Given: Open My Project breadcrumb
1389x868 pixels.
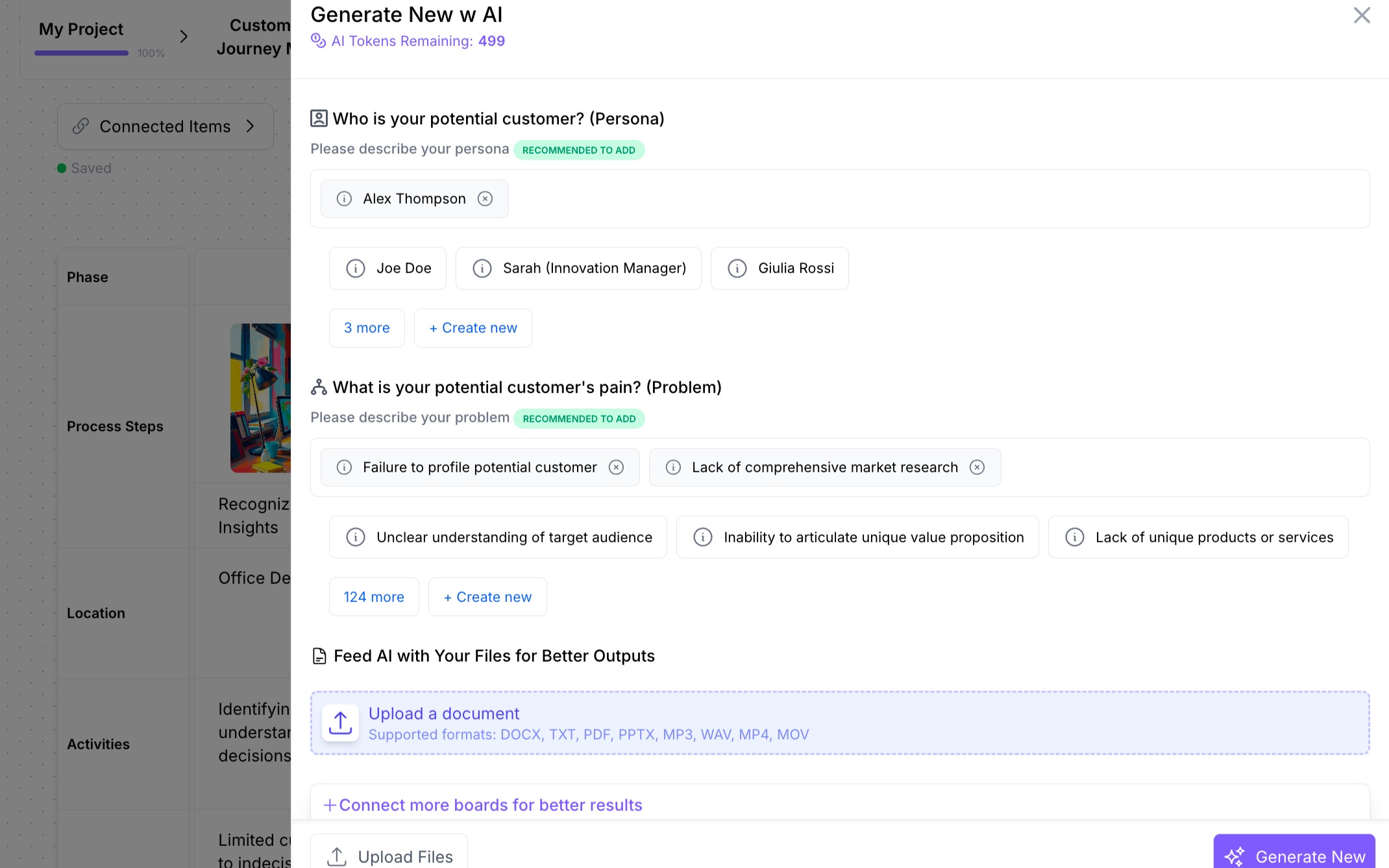Looking at the screenshot, I should (x=81, y=29).
